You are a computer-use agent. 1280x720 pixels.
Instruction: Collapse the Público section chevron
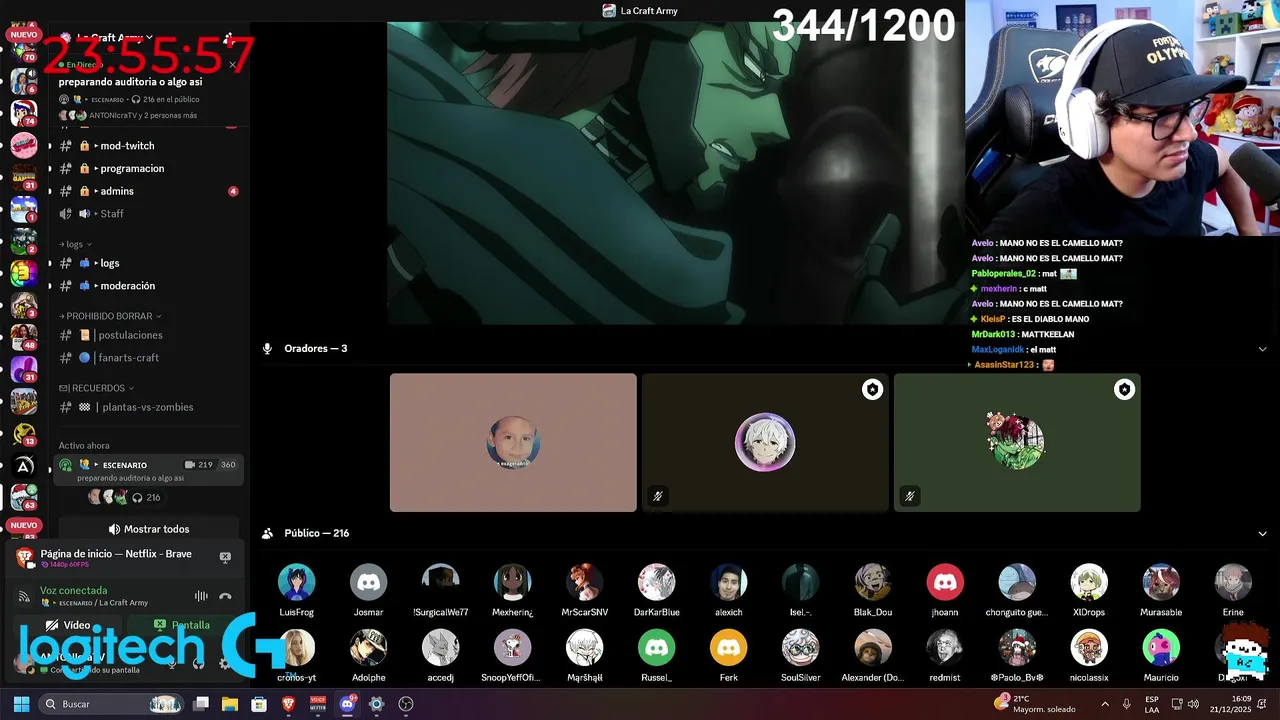tap(1262, 534)
